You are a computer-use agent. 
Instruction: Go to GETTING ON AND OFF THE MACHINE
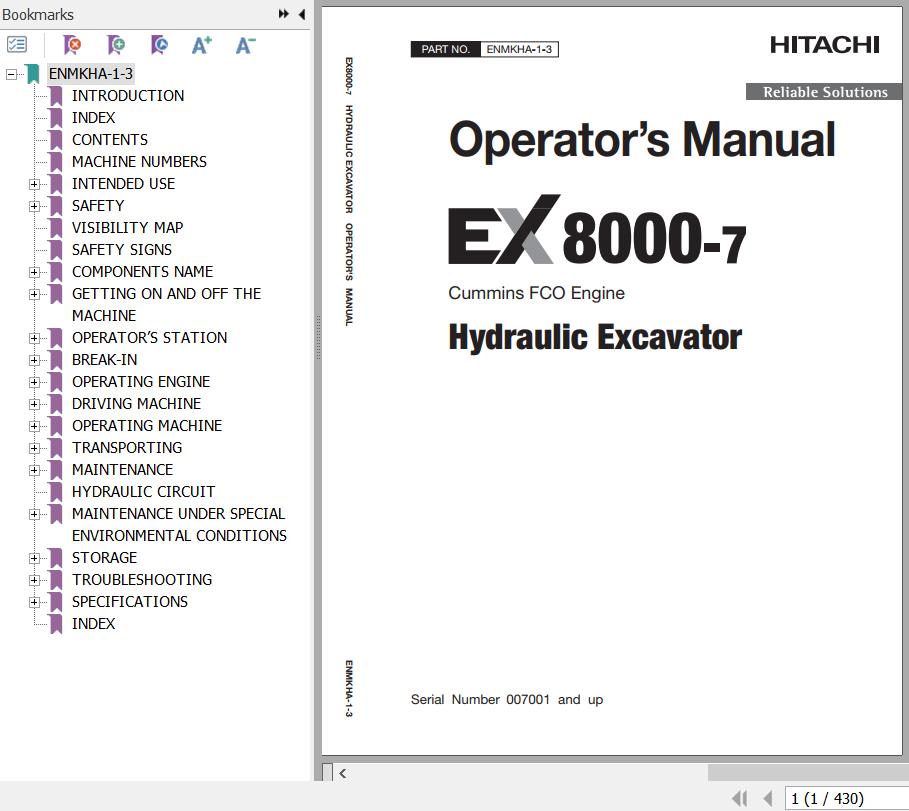pyautogui.click(x=166, y=304)
